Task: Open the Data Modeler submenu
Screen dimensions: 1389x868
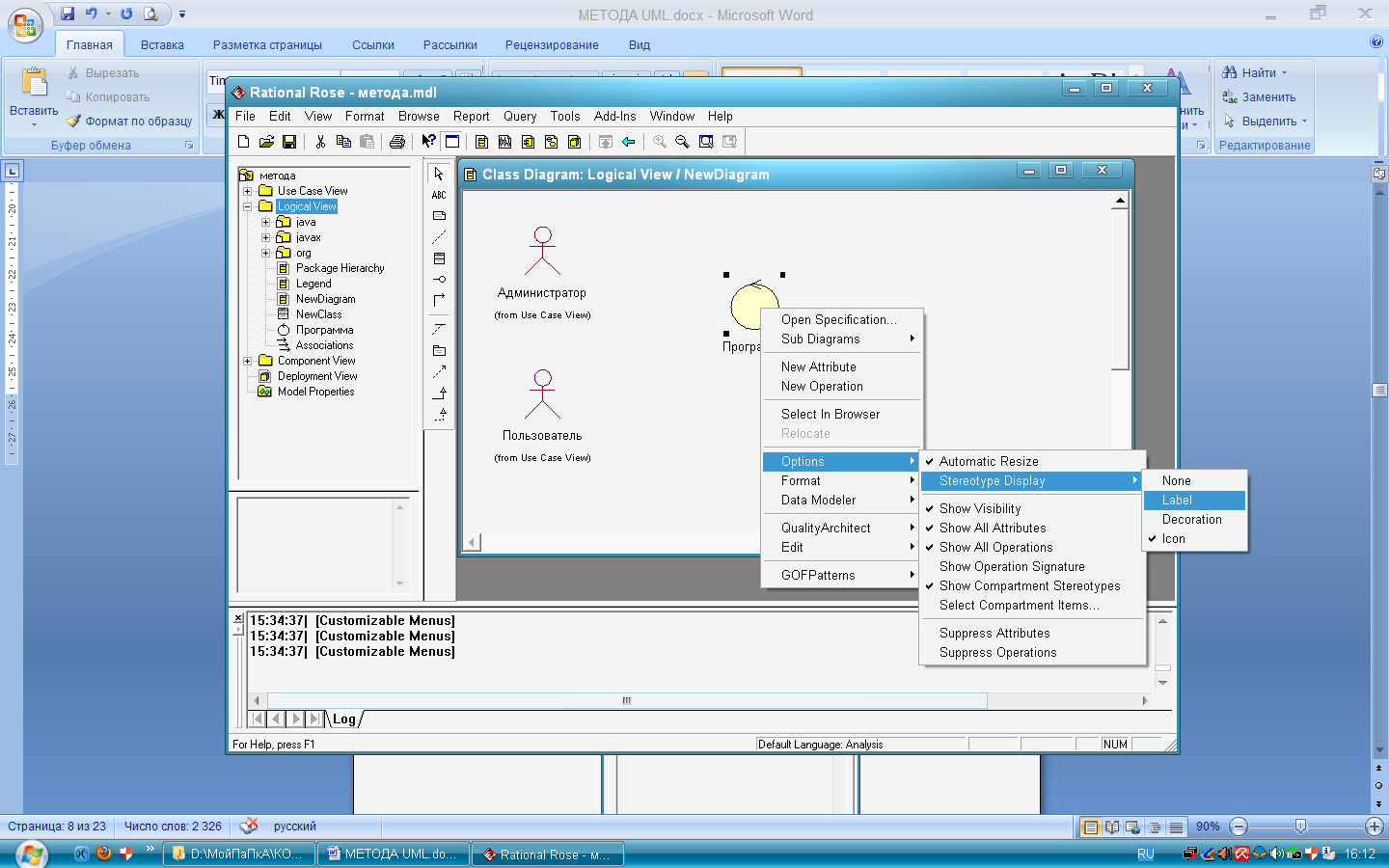Action: (x=842, y=501)
